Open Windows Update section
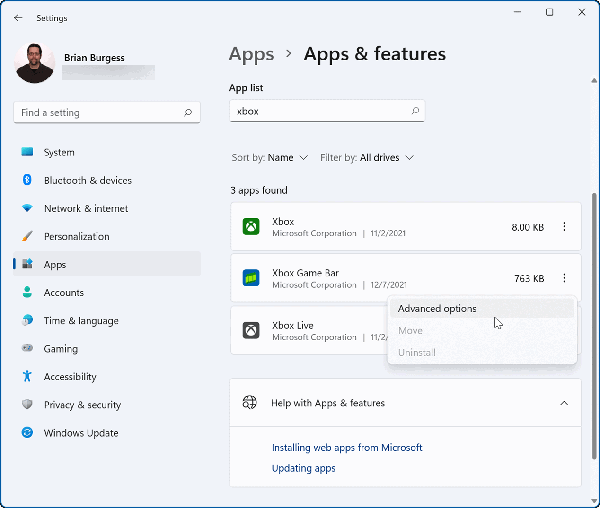 (x=80, y=433)
